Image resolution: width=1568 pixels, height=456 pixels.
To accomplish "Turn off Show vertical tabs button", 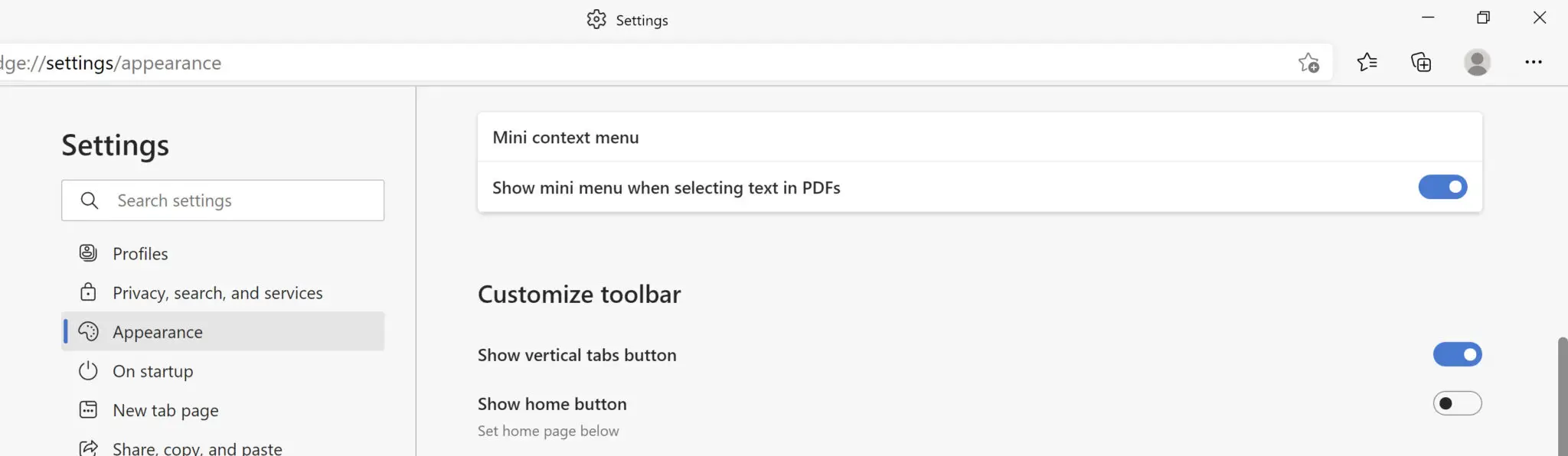I will point(1457,354).
